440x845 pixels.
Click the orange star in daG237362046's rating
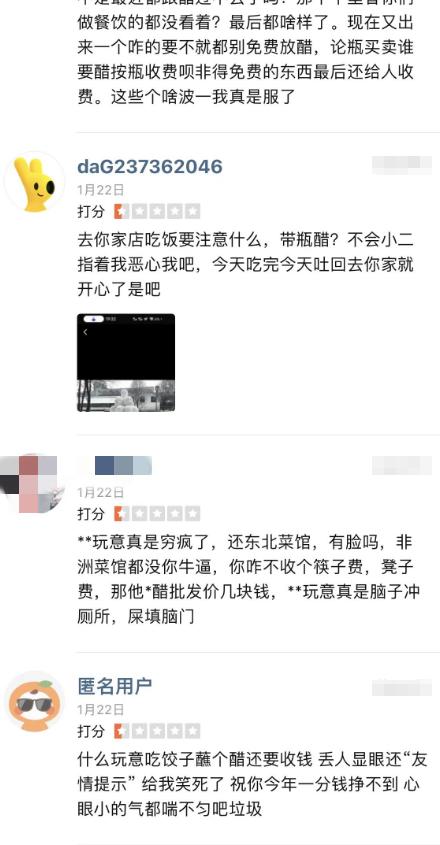click(121, 211)
